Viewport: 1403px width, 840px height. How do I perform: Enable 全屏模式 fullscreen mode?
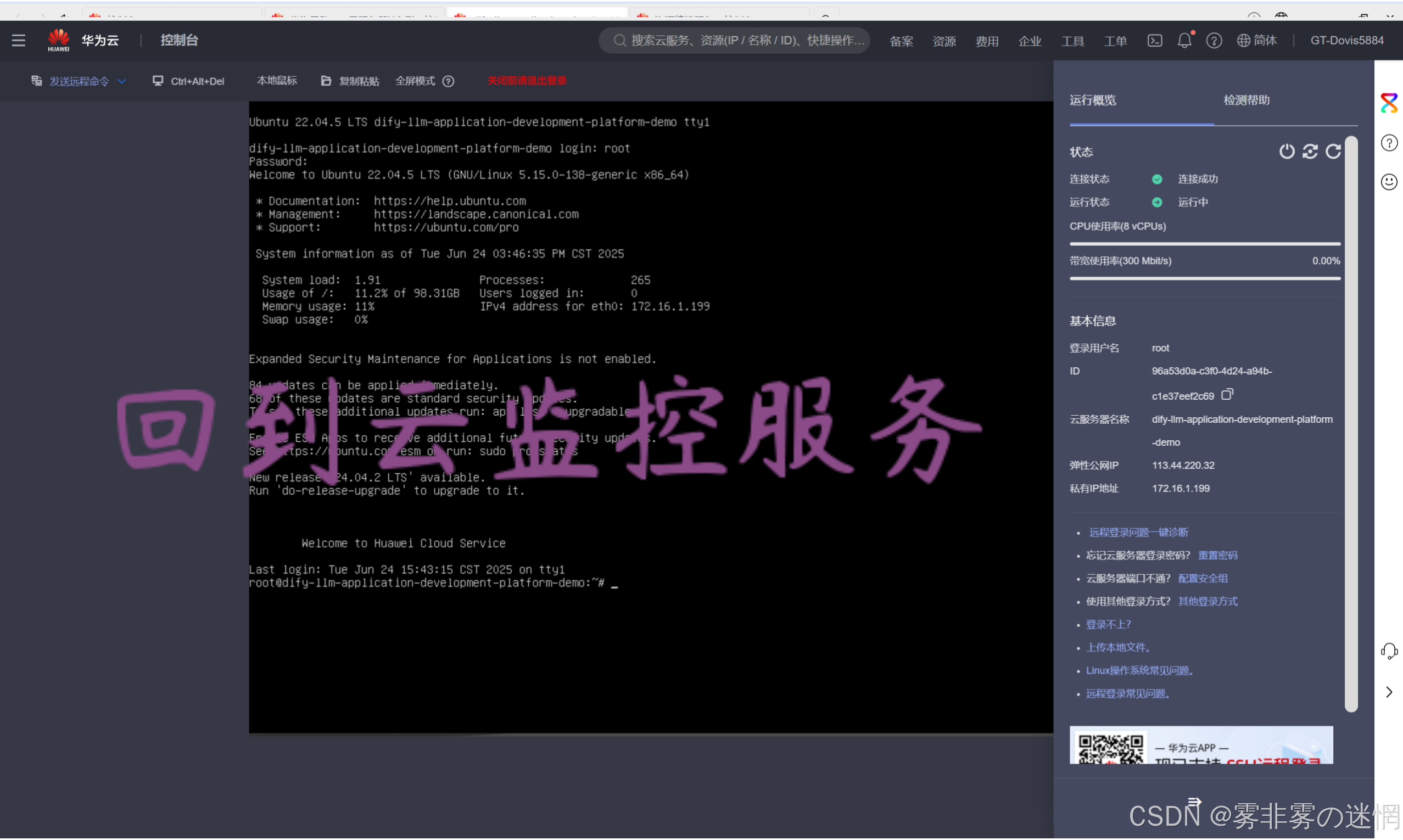[x=415, y=81]
